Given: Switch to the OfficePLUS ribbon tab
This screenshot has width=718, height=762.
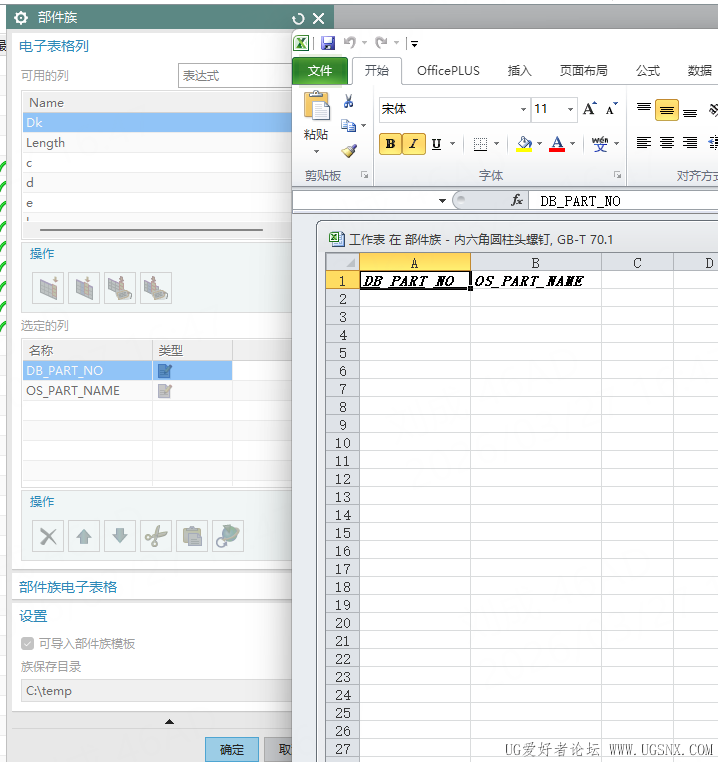Looking at the screenshot, I should (448, 71).
